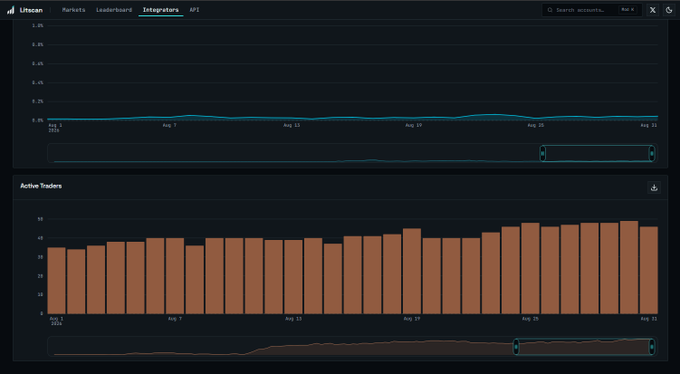The image size is (680, 374).
Task: Click the 0.2% axis label on upper chart
Action: [x=38, y=101]
